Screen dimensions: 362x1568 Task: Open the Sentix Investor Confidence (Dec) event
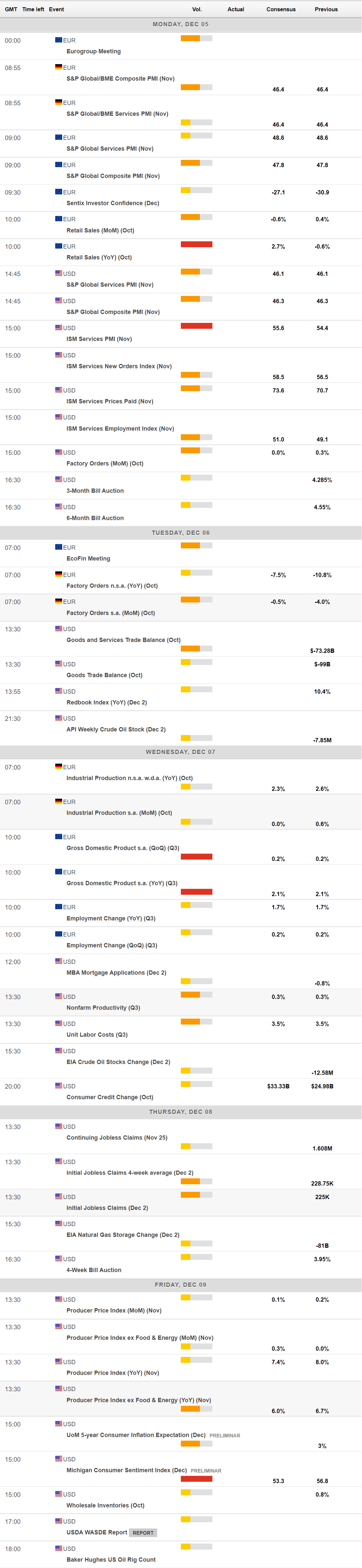[112, 203]
